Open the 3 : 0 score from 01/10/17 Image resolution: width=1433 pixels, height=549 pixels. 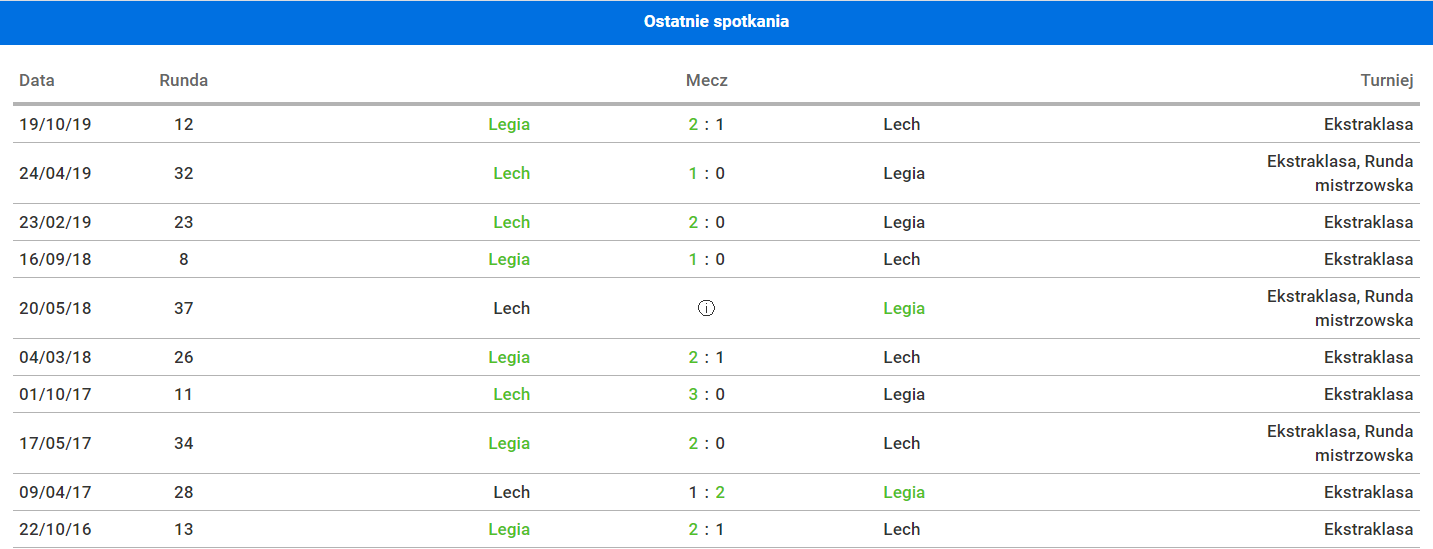706,394
